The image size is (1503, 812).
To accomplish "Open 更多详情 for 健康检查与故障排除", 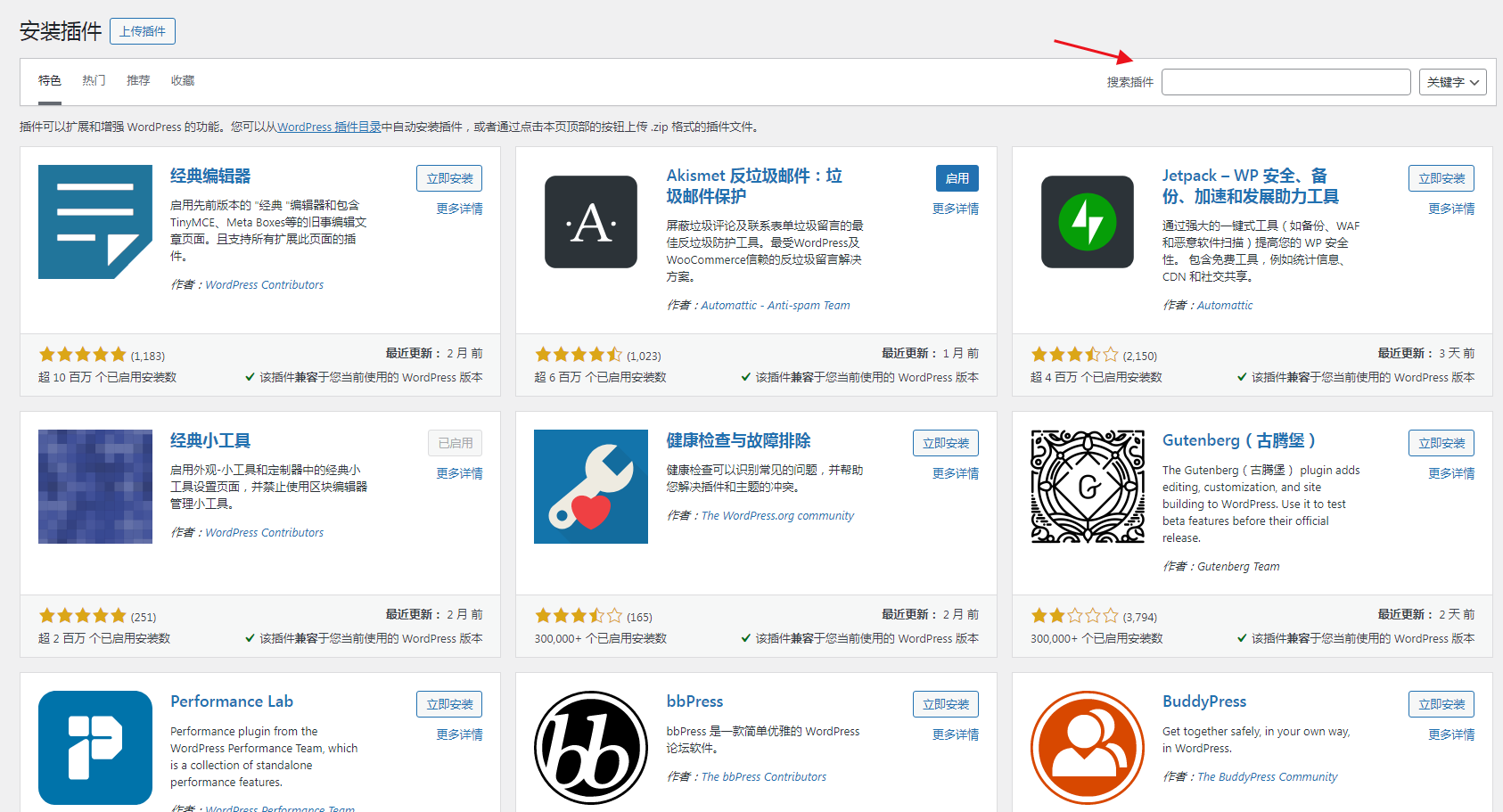I will pyautogui.click(x=956, y=473).
